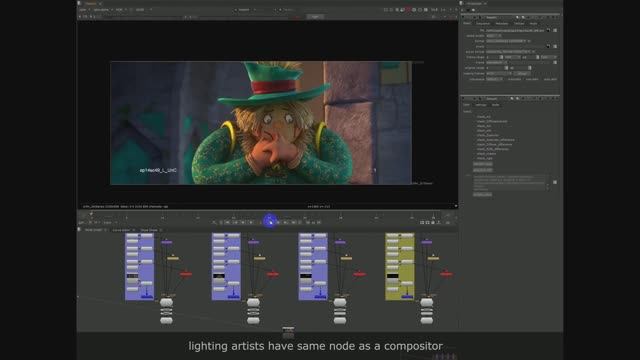Select the black thumbnail node in olive backdrop
The width and height of the screenshot is (640, 360).
click(393, 276)
